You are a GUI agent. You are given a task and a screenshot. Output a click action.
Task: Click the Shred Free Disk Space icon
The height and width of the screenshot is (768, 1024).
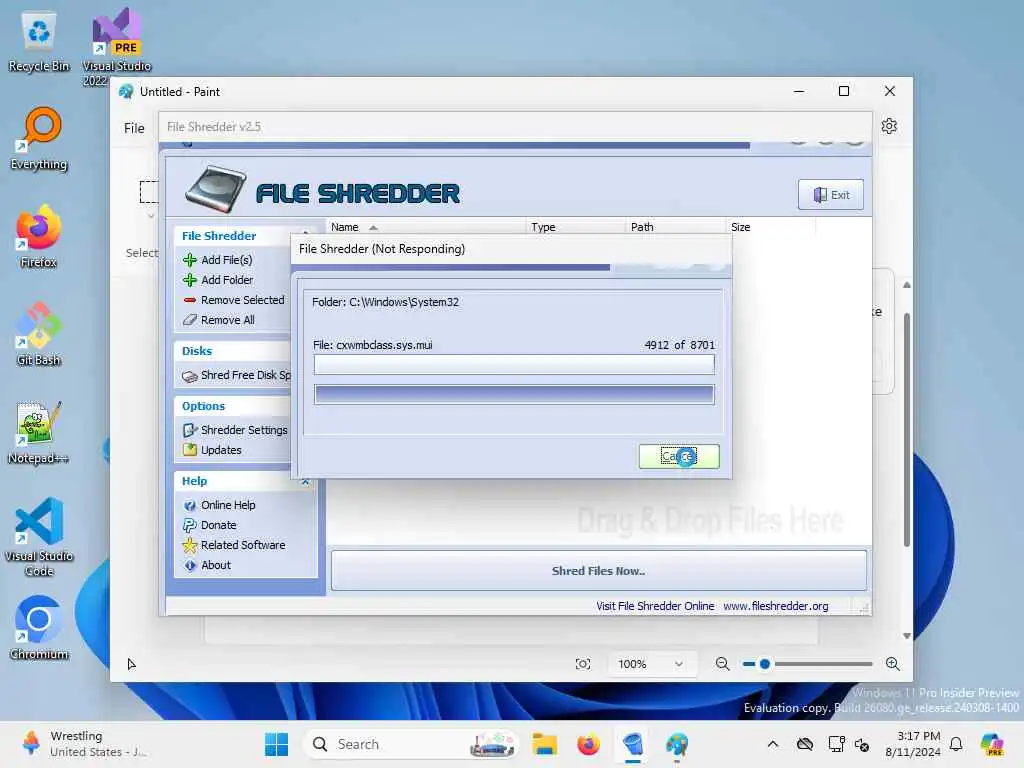point(190,376)
